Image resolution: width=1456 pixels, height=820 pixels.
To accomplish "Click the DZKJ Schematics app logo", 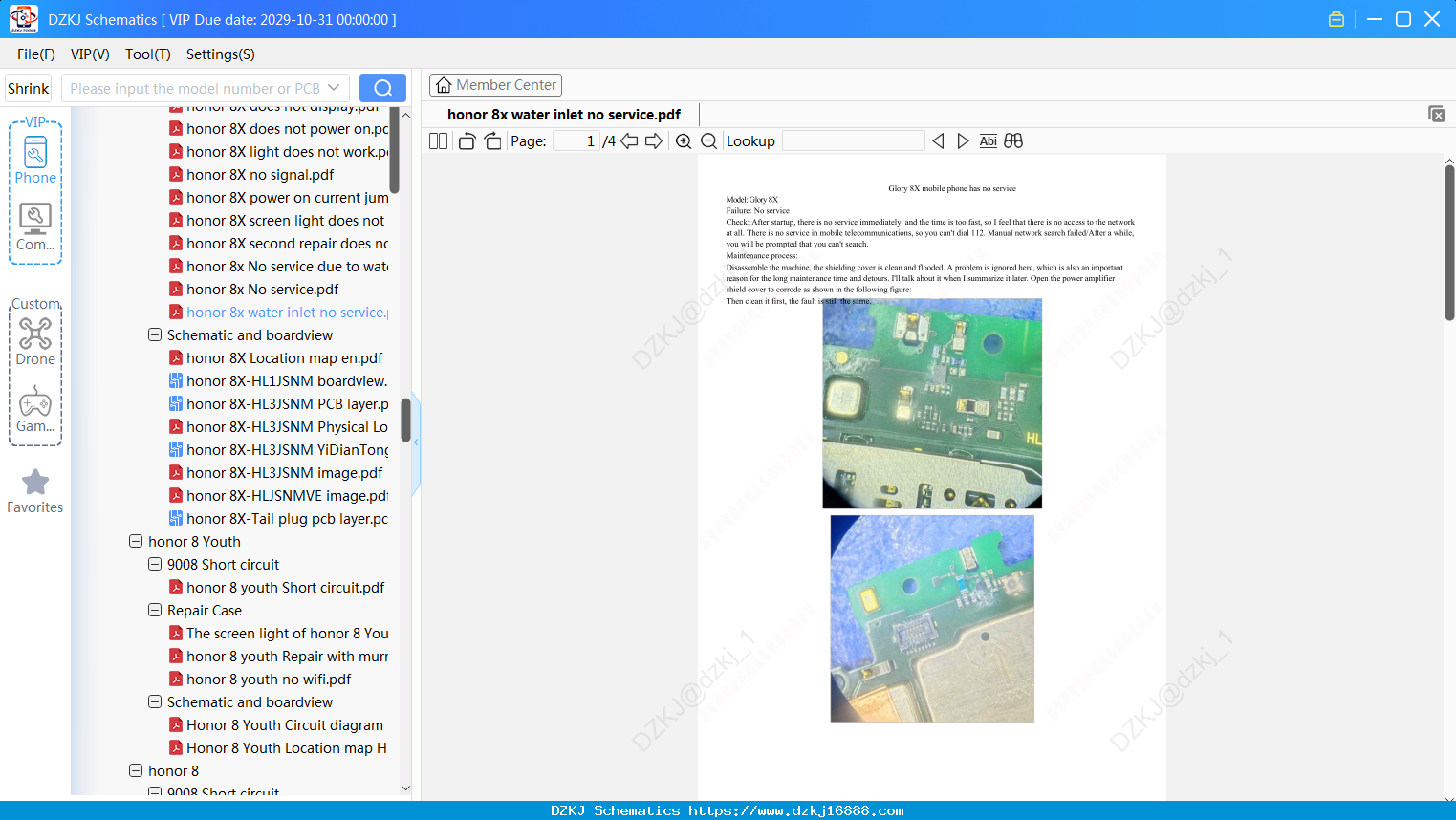I will 23,19.
